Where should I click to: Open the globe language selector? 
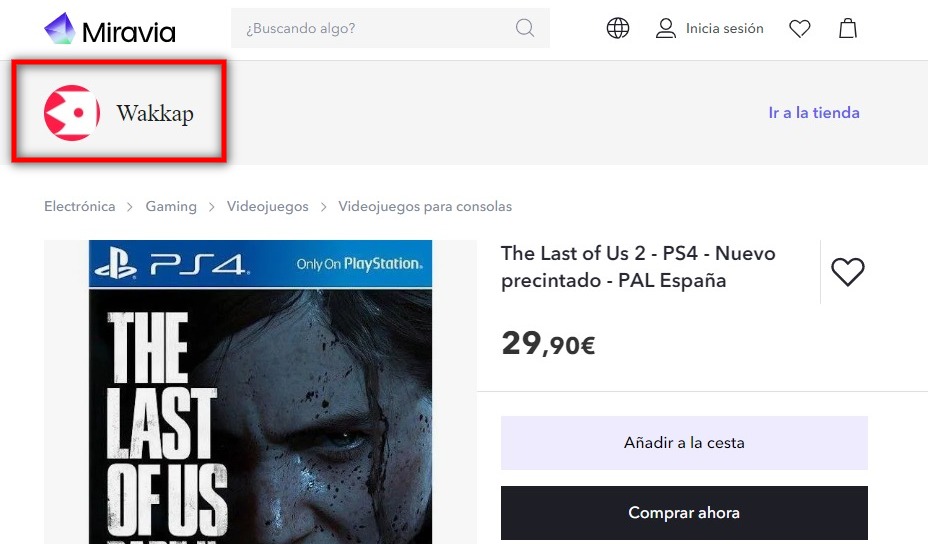pos(618,28)
